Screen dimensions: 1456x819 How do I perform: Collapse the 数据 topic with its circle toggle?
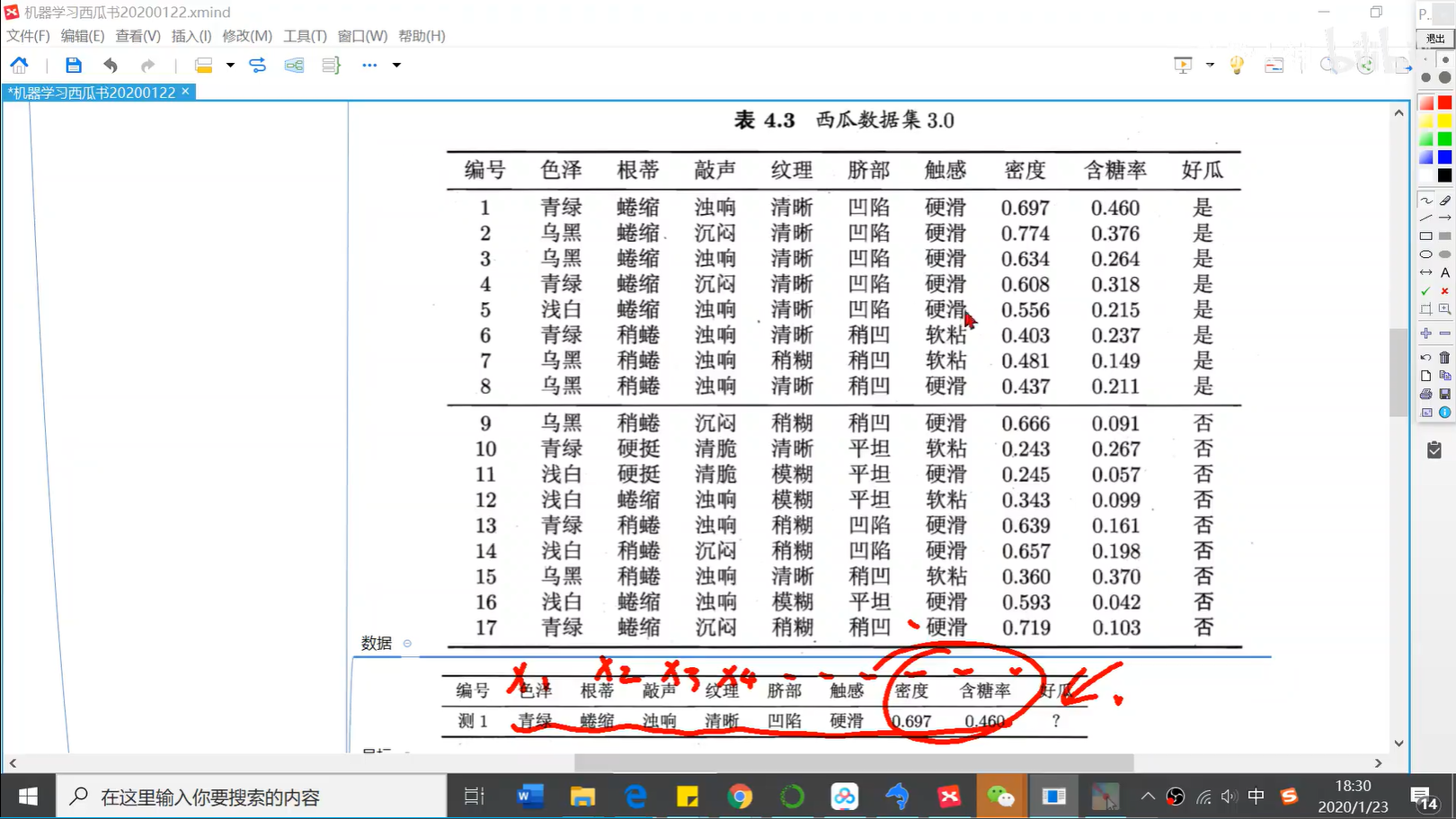click(x=407, y=644)
